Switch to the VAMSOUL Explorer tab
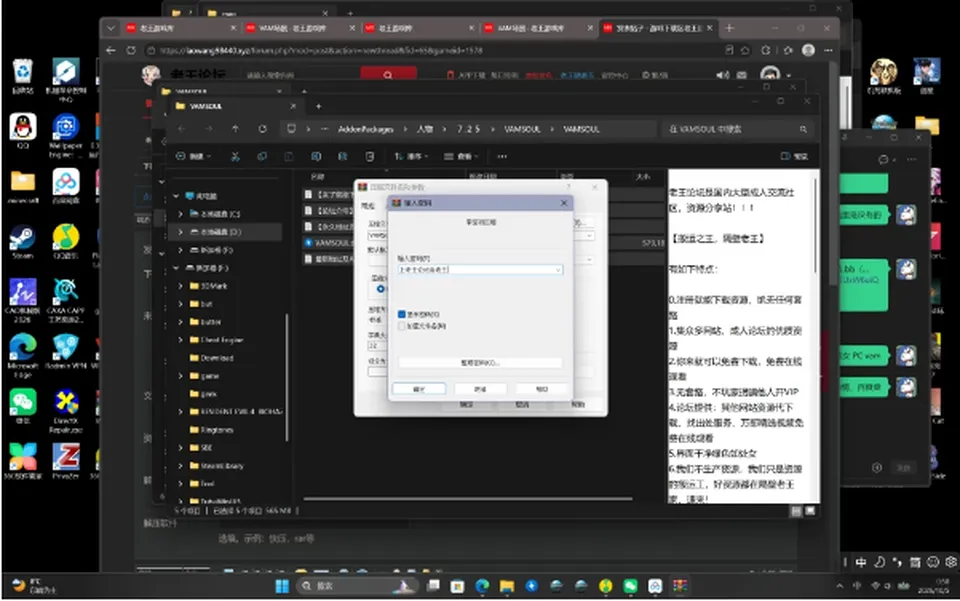This screenshot has width=960, height=601. pyautogui.click(x=235, y=106)
